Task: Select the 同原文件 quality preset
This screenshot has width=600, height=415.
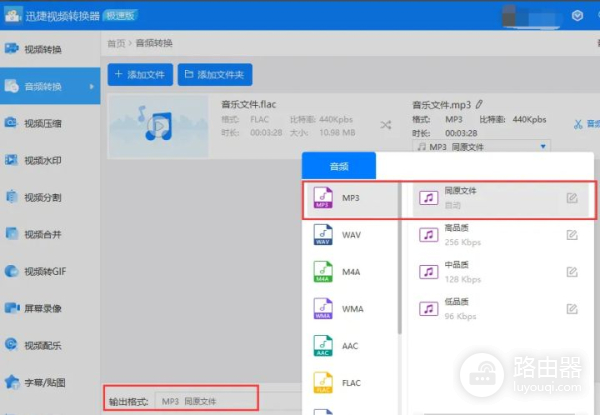Action: [x=501, y=198]
